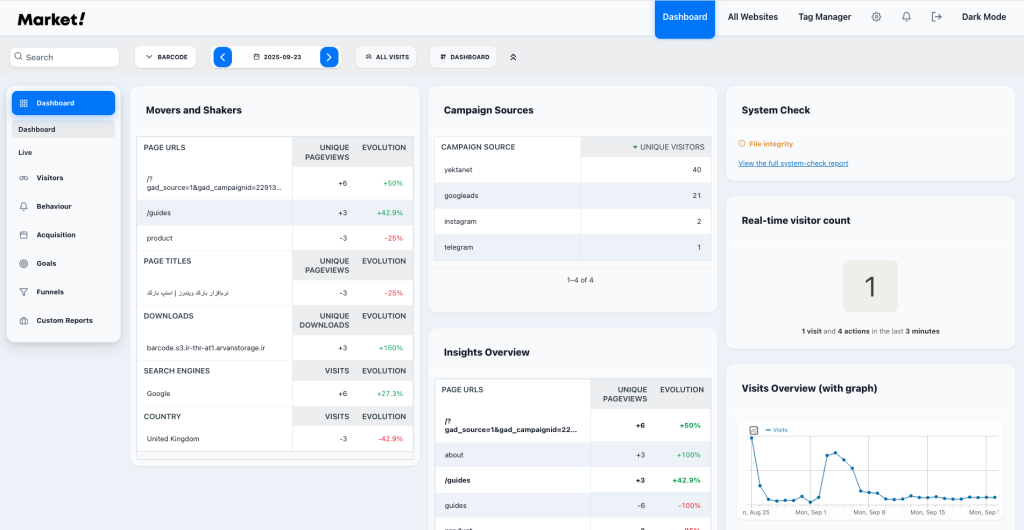
Task: Open the DASHBOARD selector dropdown
Action: (463, 57)
